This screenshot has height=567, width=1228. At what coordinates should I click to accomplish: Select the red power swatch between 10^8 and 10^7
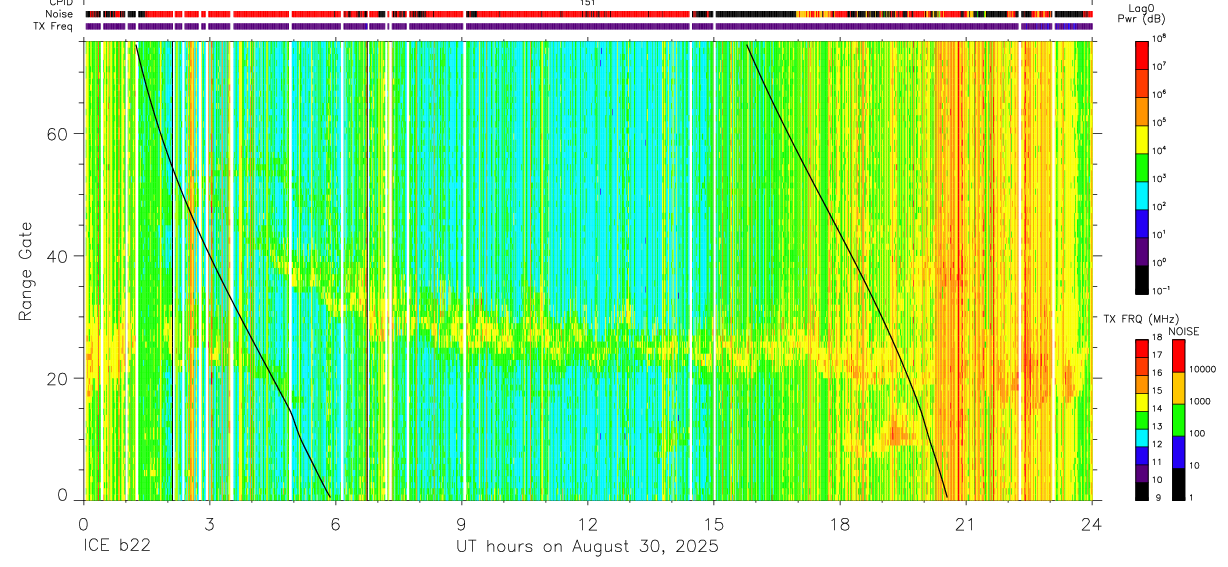1142,54
